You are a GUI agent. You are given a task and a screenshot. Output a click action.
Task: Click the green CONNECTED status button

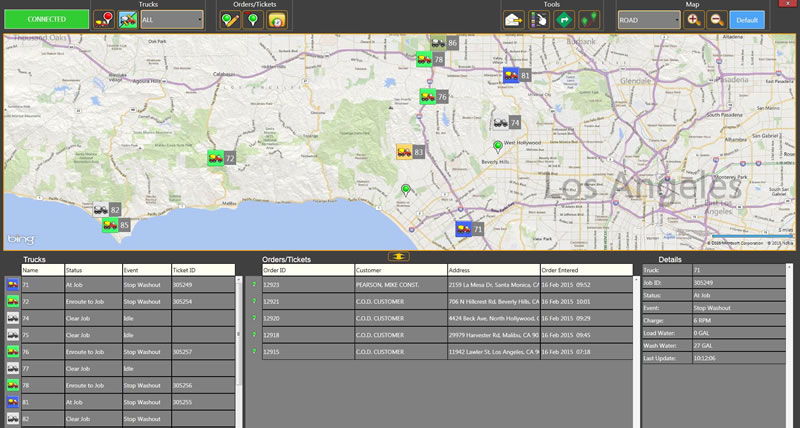pos(46,19)
